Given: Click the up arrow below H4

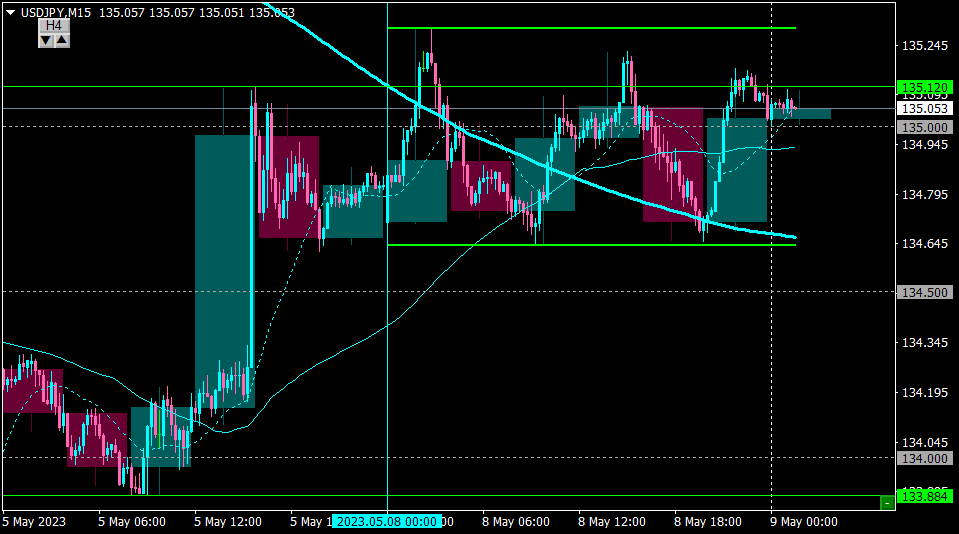Looking at the screenshot, I should (x=62, y=40).
